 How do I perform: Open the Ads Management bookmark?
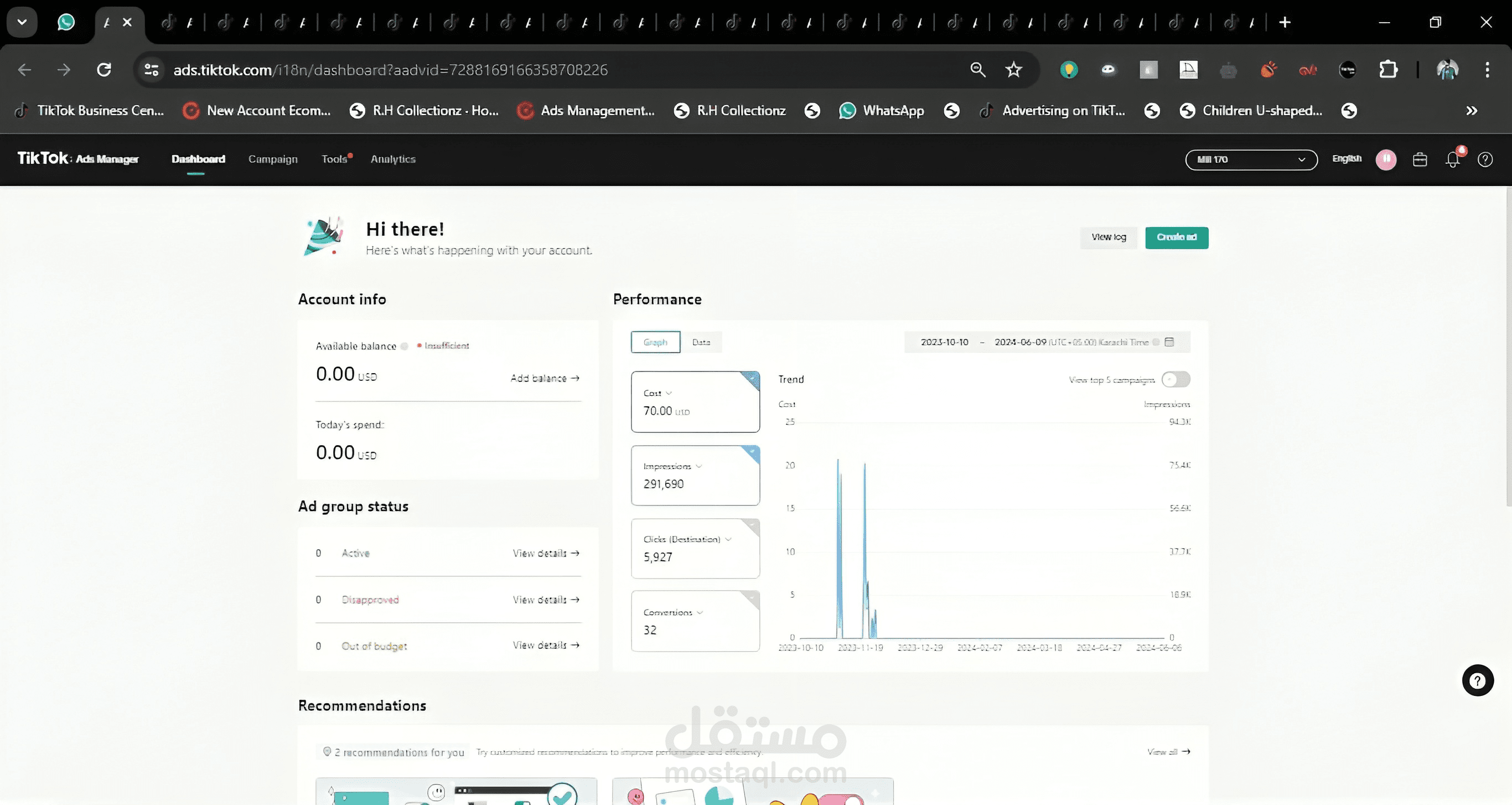[x=586, y=110]
